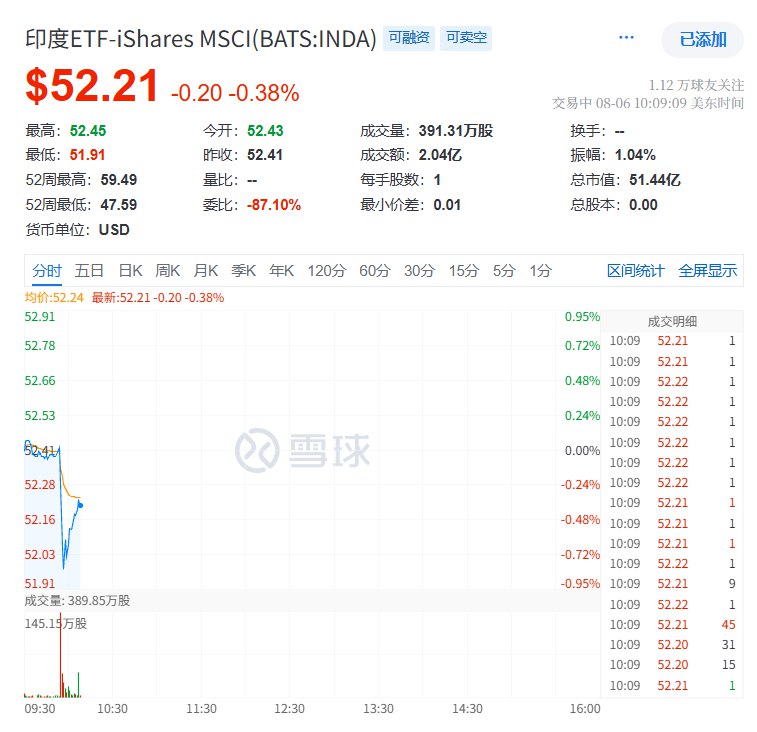Image resolution: width=757 pixels, height=732 pixels.
Task: Select the 30分 interval tab
Action: (420, 270)
